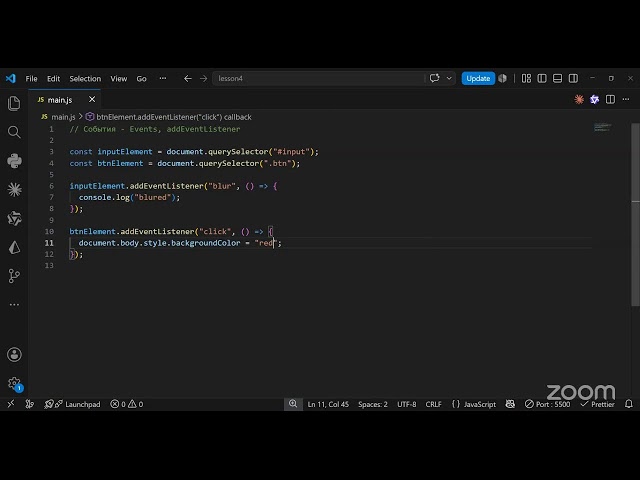Click inputElement on line 3
Viewport: 640px width, 480px height.
tap(124, 151)
